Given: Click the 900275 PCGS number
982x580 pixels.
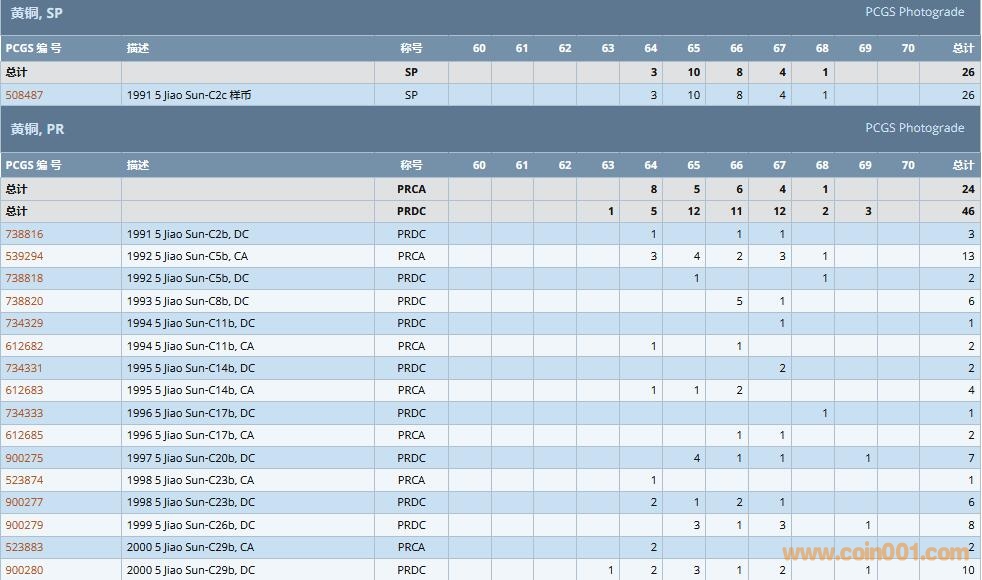Looking at the screenshot, I should [x=25, y=458].
